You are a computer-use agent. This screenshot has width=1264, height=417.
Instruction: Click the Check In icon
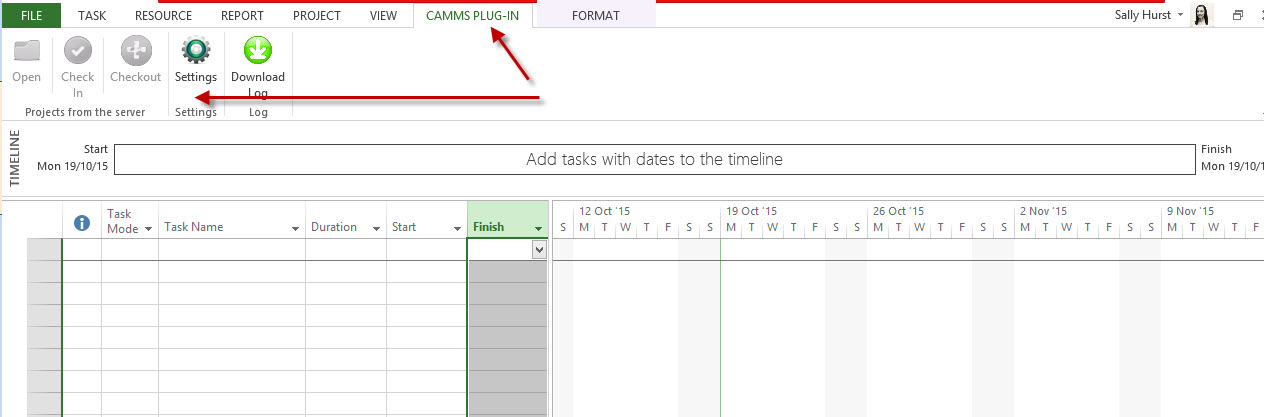pos(77,52)
